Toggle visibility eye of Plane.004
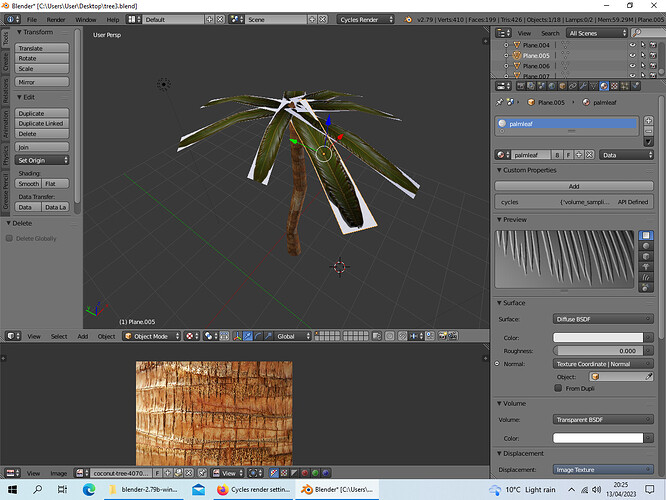666x500 pixels. [632, 45]
